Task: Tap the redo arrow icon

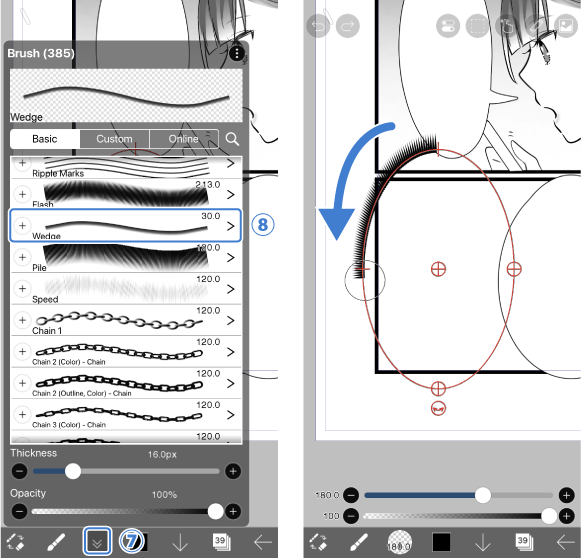Action: pyautogui.click(x=347, y=26)
